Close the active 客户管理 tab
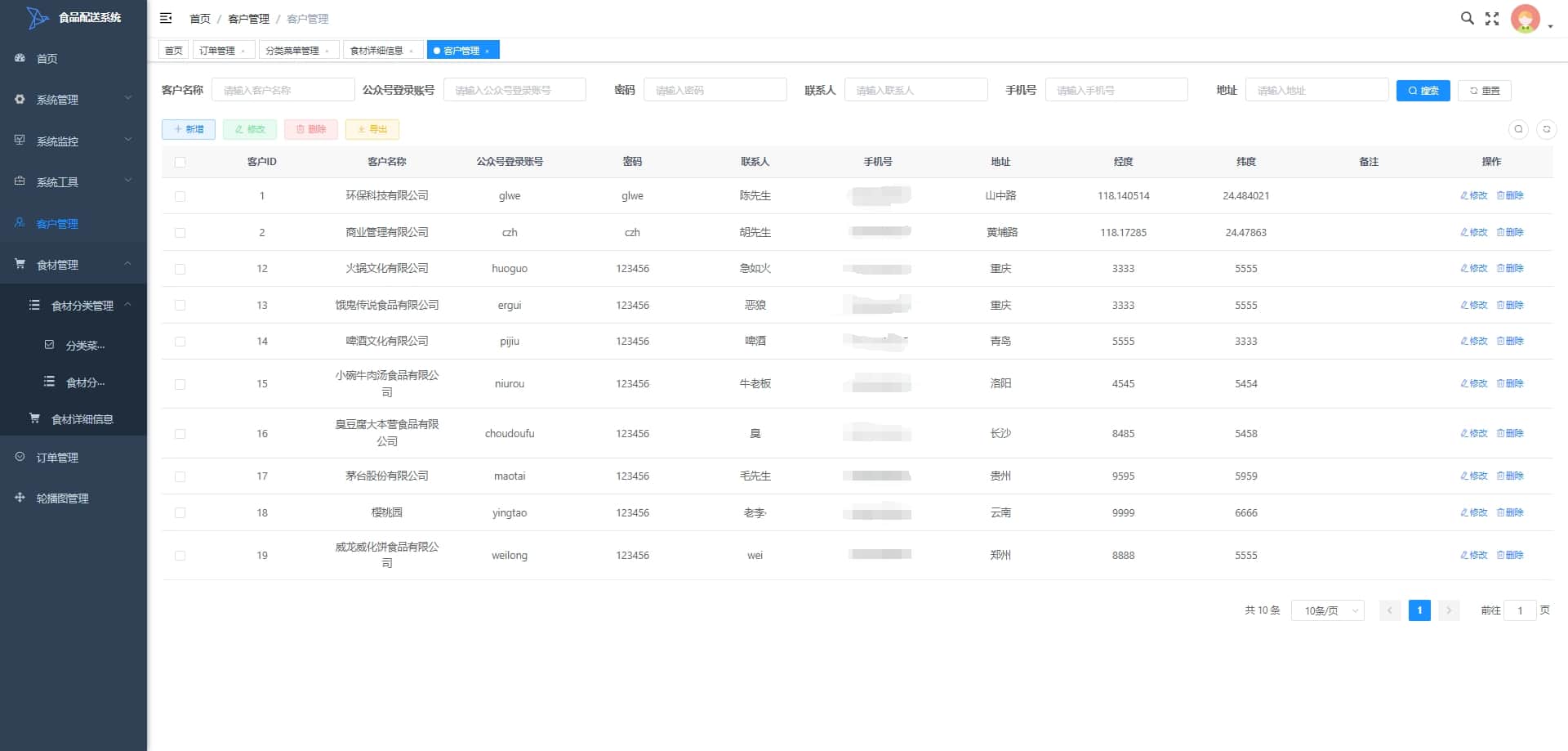The width and height of the screenshot is (1568, 751). pos(488,51)
